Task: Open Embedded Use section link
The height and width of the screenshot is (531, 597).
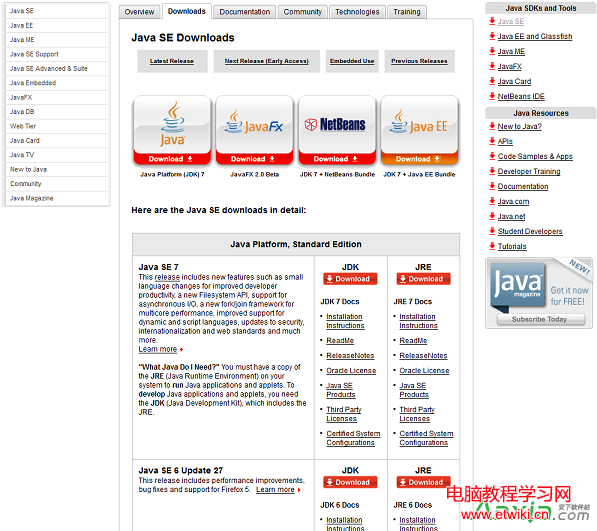Action: [352, 61]
